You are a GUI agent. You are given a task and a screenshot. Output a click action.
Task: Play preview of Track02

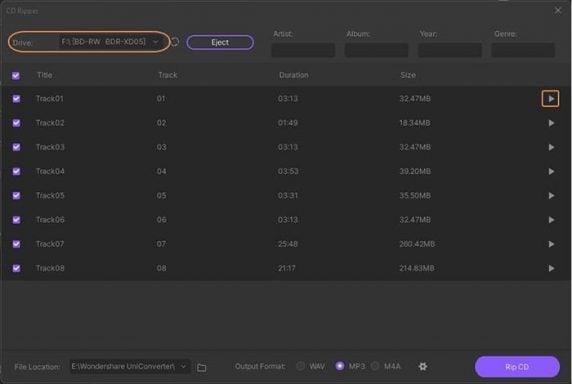point(551,123)
